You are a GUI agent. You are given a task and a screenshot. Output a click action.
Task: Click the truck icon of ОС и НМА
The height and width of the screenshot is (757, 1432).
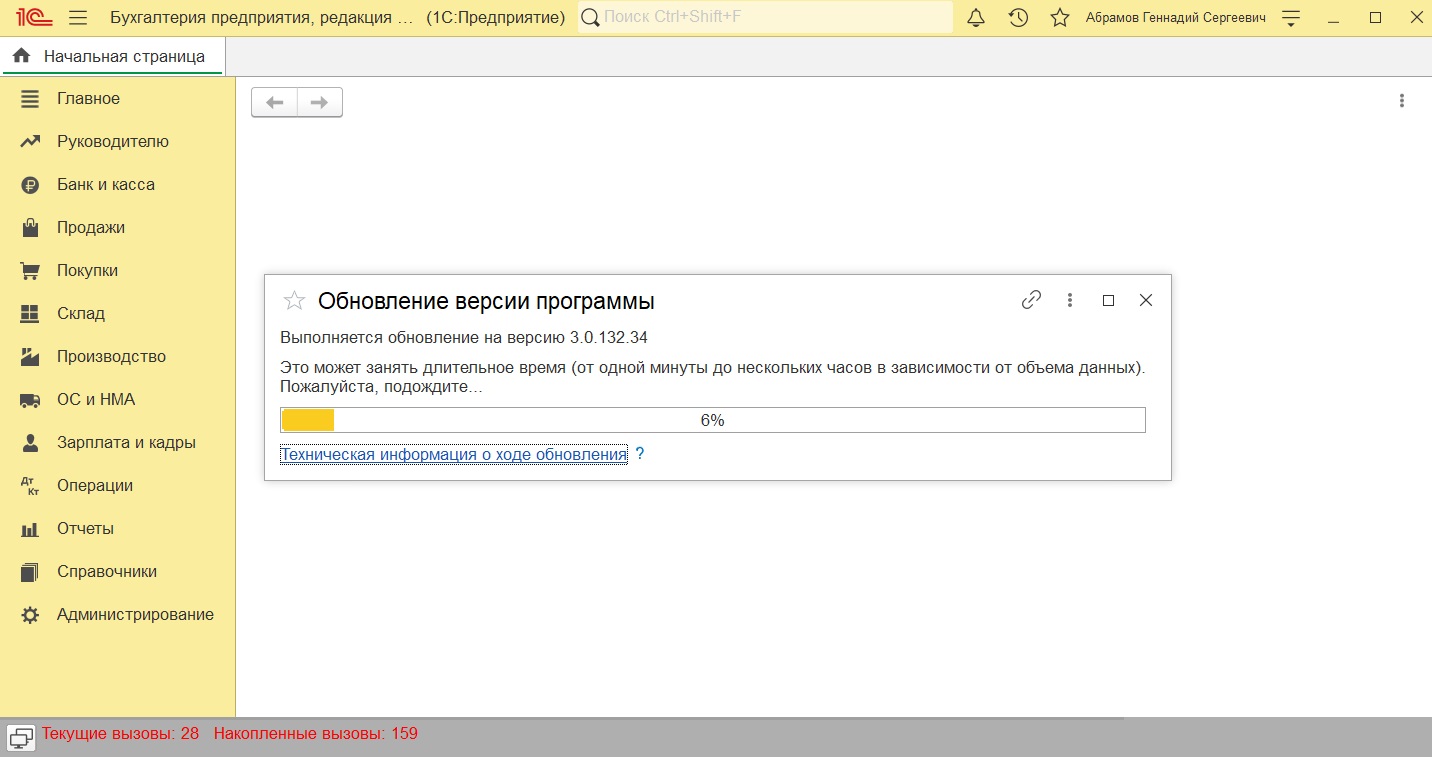point(30,400)
